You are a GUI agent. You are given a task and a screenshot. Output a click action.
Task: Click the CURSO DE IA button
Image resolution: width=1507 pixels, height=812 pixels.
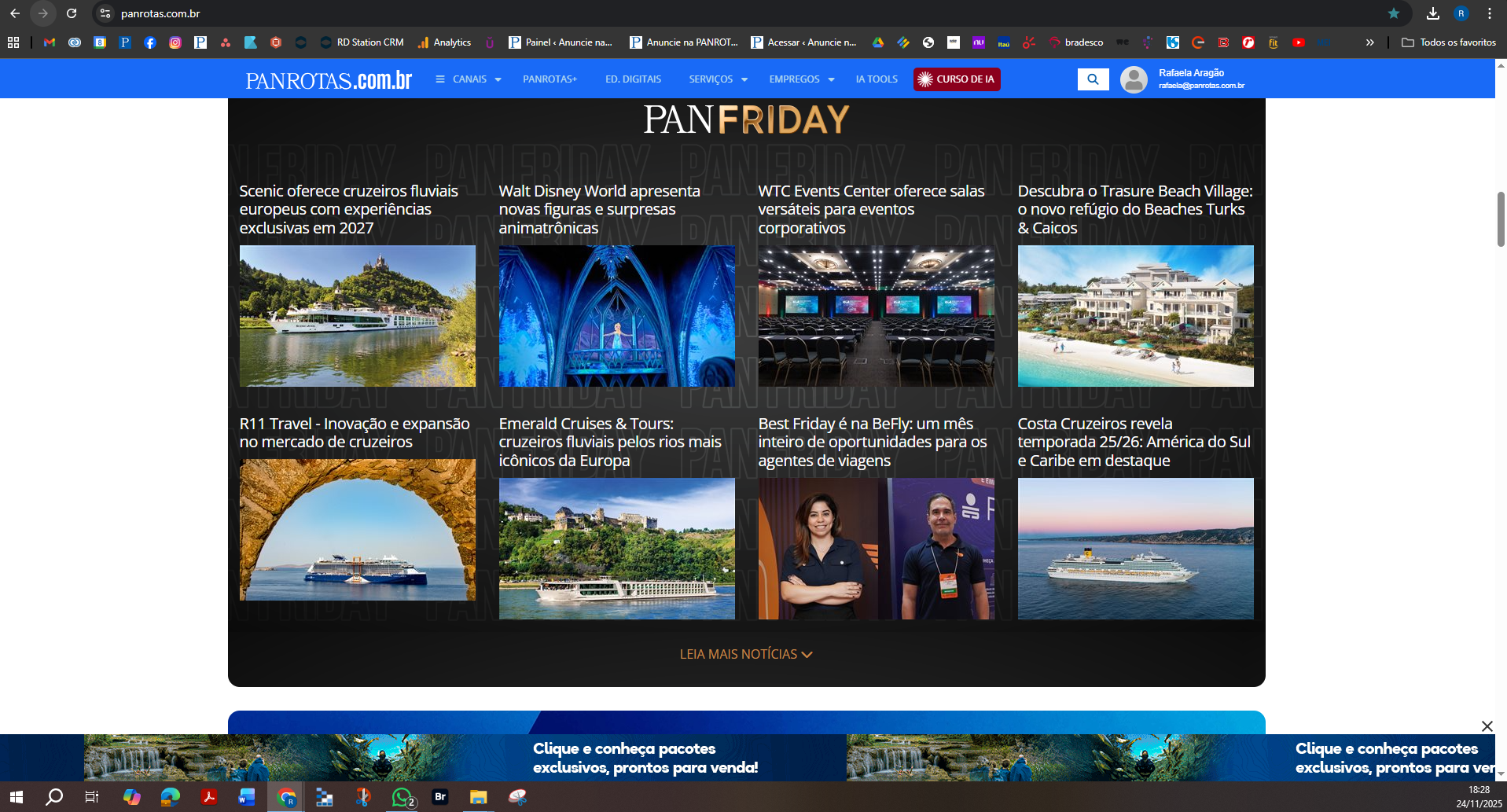[957, 79]
